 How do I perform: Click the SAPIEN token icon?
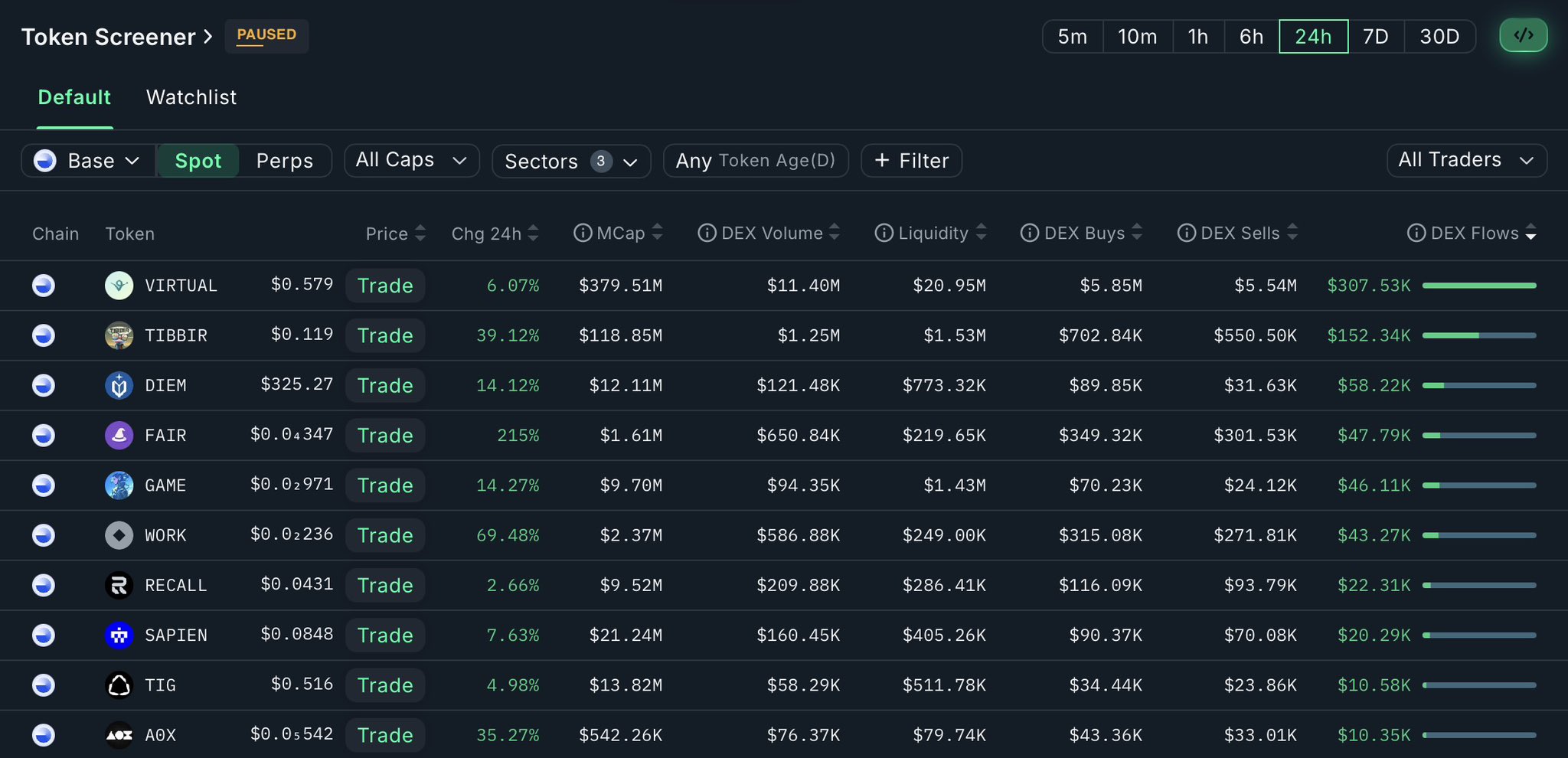tap(119, 635)
